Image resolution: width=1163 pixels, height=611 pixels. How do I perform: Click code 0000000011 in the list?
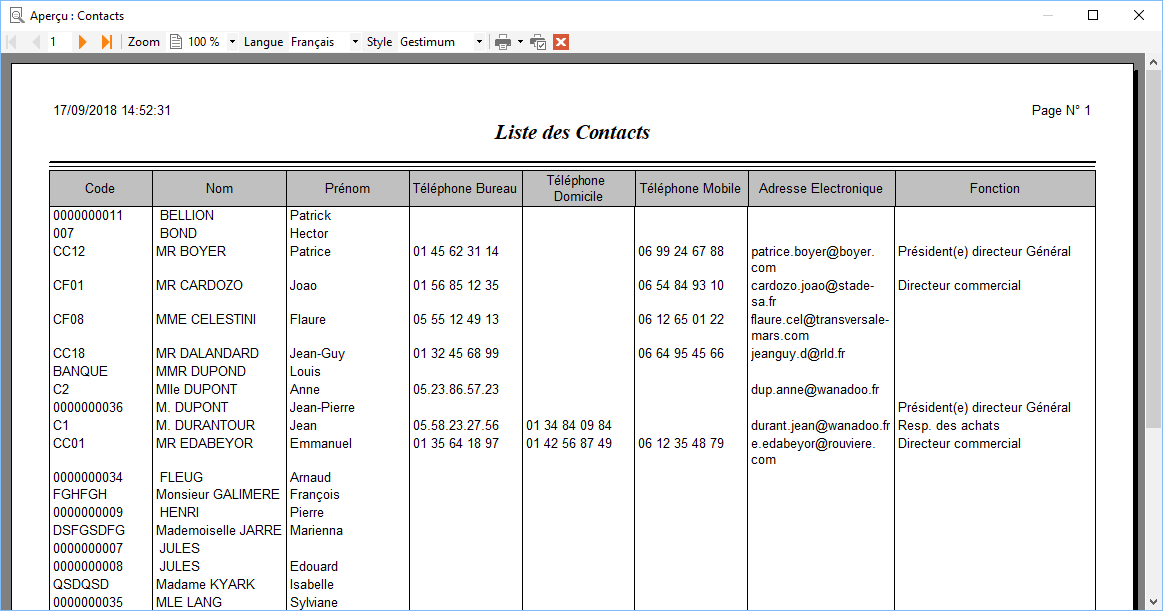pyautogui.click(x=88, y=216)
